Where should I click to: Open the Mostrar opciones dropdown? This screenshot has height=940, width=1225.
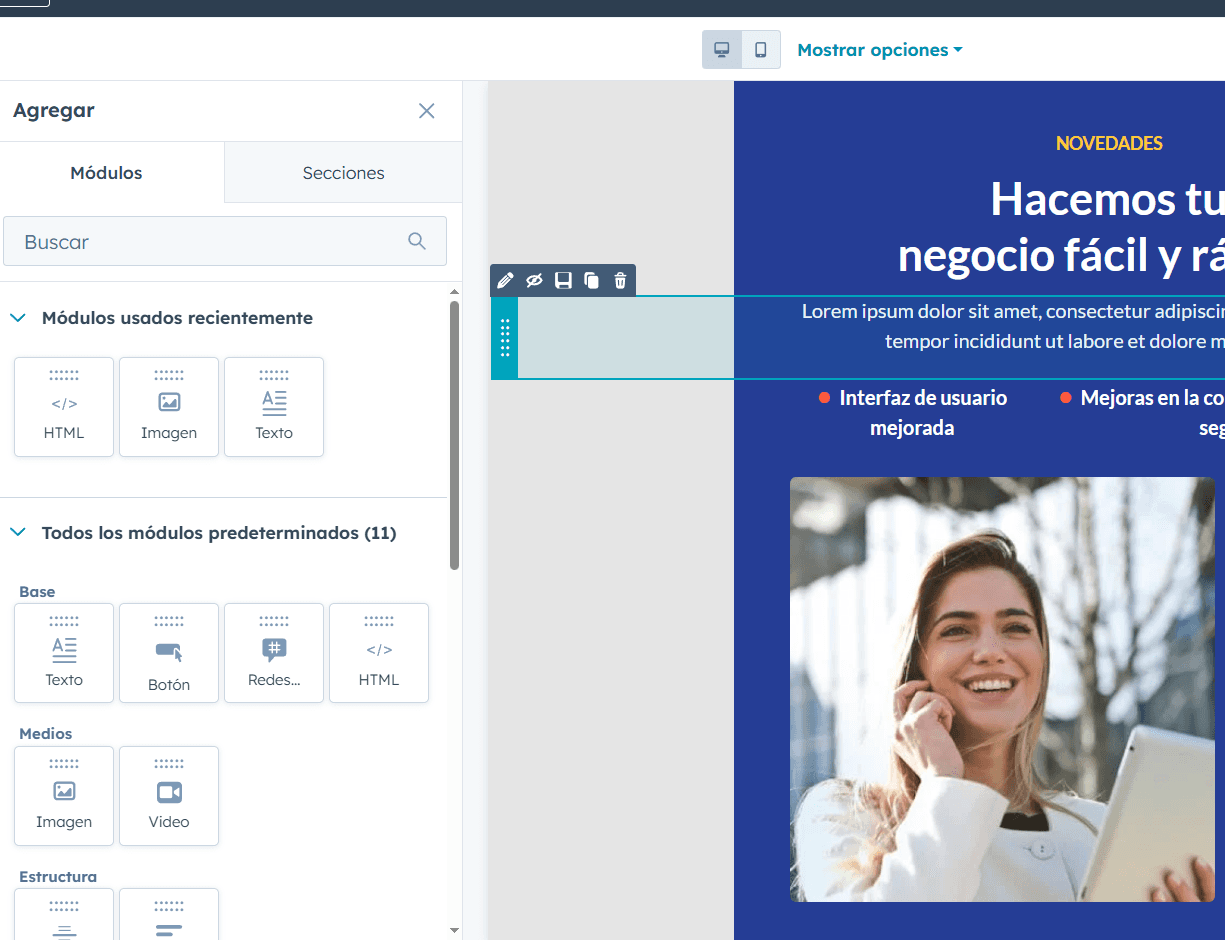pyautogui.click(x=880, y=50)
